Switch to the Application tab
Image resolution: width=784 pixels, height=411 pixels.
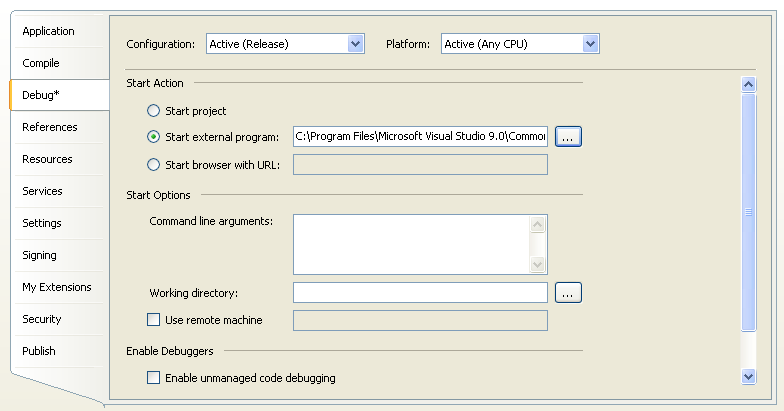pos(49,32)
